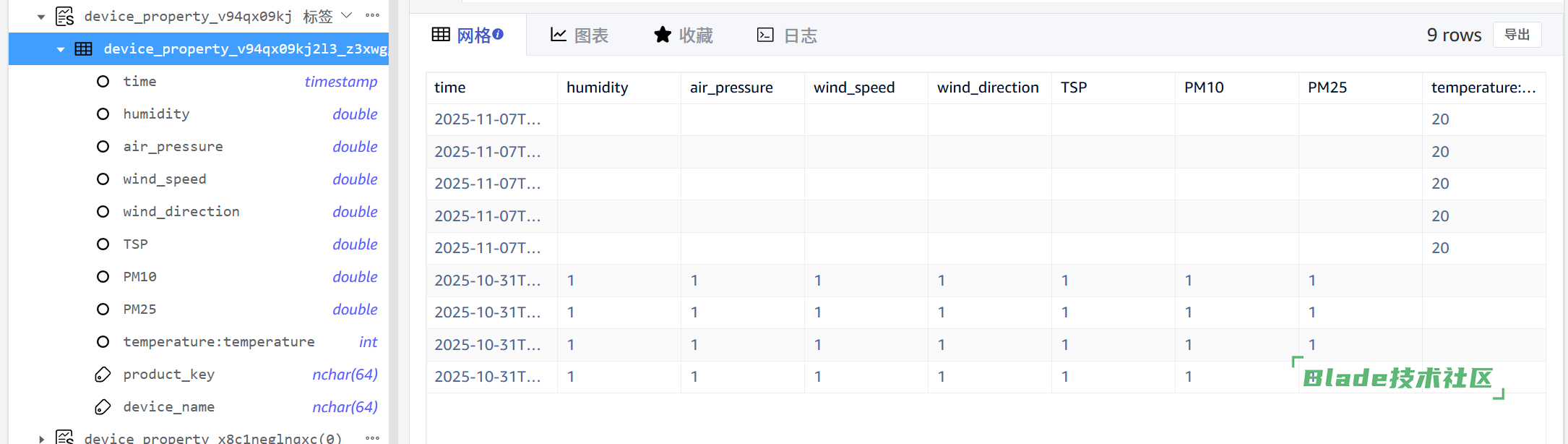Click the star icon for 收藏
The width and height of the screenshot is (1568, 444).
[663, 35]
